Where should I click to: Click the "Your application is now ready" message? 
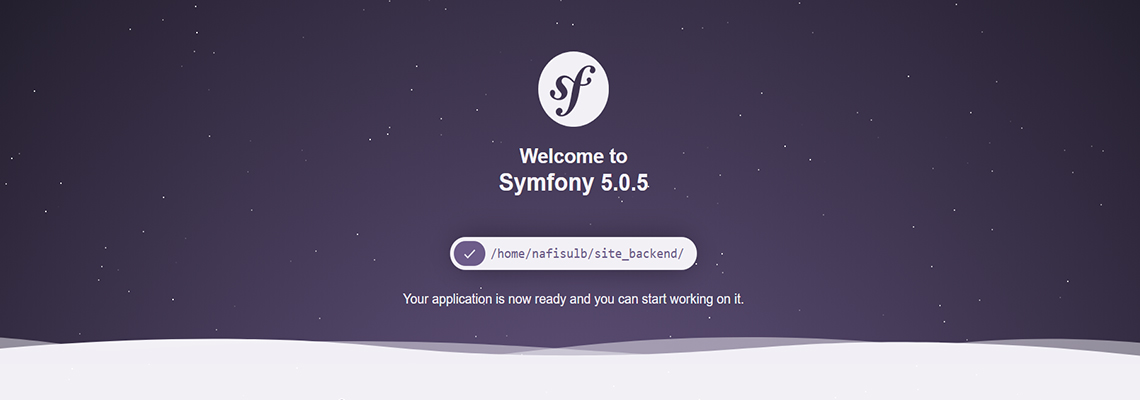tap(573, 299)
